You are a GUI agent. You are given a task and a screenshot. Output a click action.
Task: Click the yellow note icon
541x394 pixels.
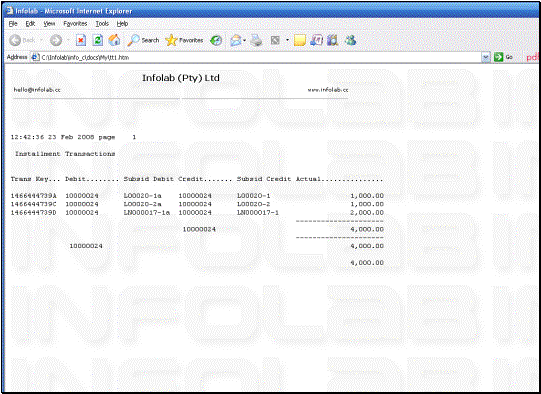(x=300, y=41)
